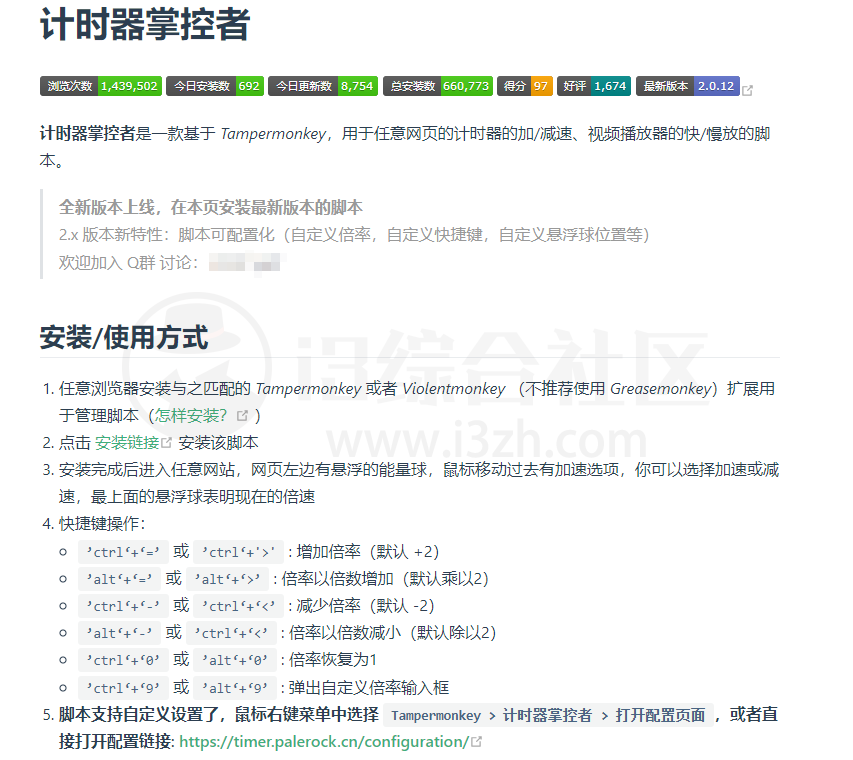Click the 今日更新数 8,754 badge

pyautogui.click(x=323, y=86)
